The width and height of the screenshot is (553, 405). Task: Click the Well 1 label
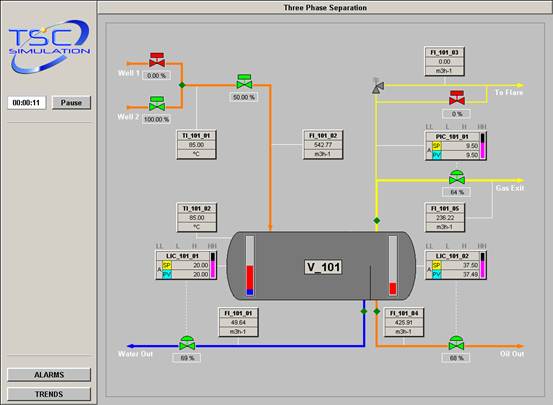click(128, 73)
